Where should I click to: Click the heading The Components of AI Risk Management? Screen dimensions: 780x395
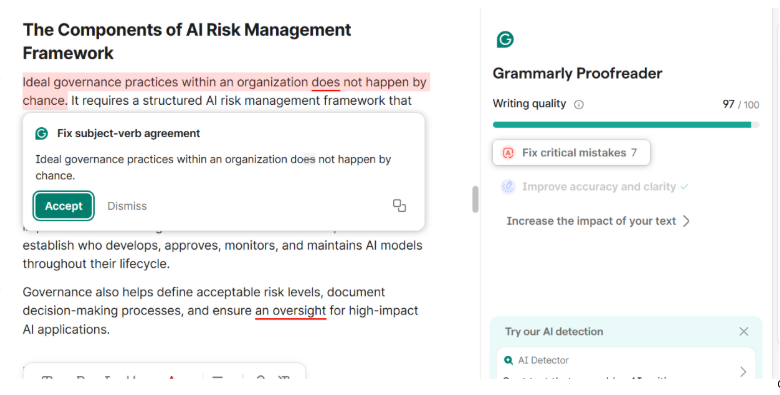click(187, 41)
